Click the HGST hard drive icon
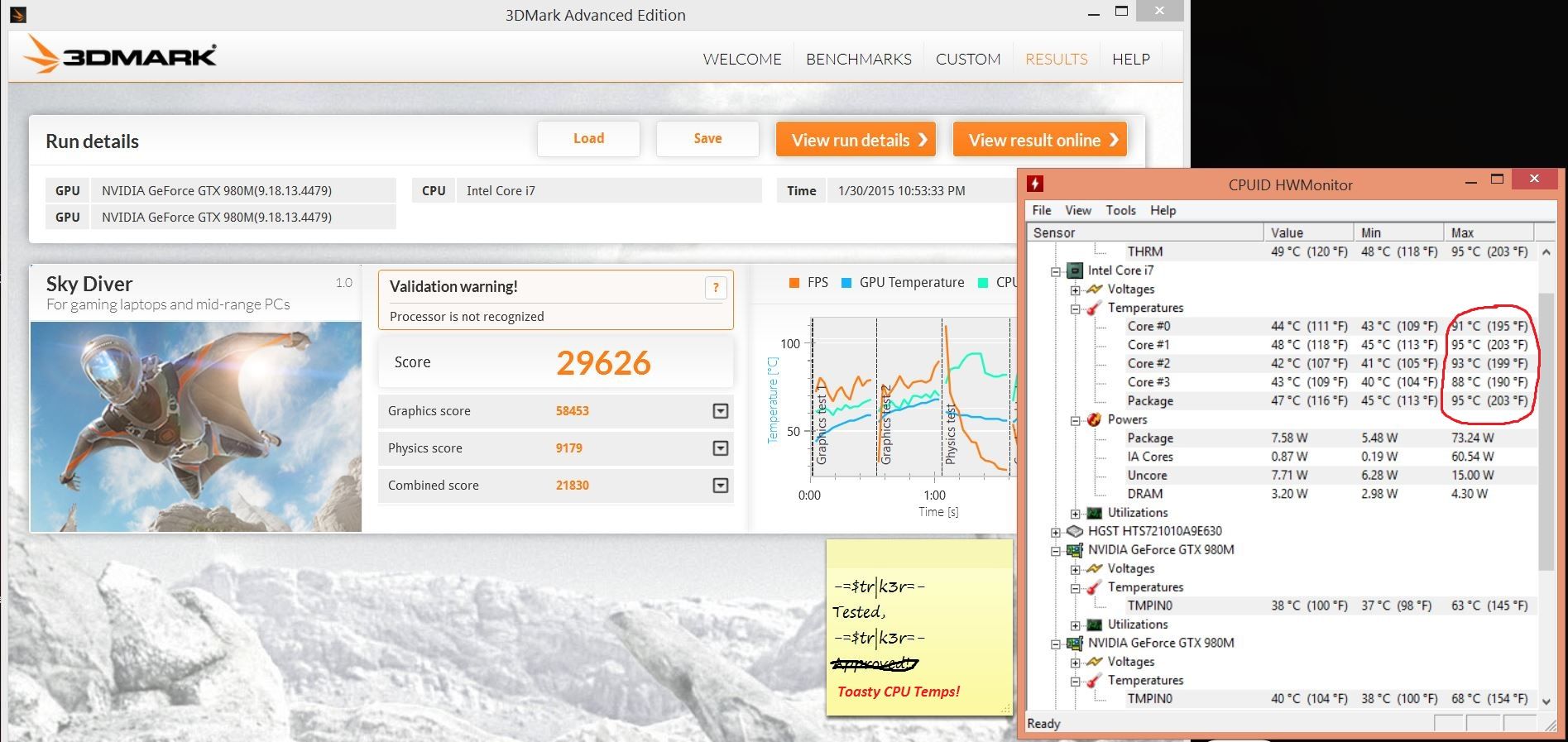Image resolution: width=1568 pixels, height=742 pixels. 1075,531
